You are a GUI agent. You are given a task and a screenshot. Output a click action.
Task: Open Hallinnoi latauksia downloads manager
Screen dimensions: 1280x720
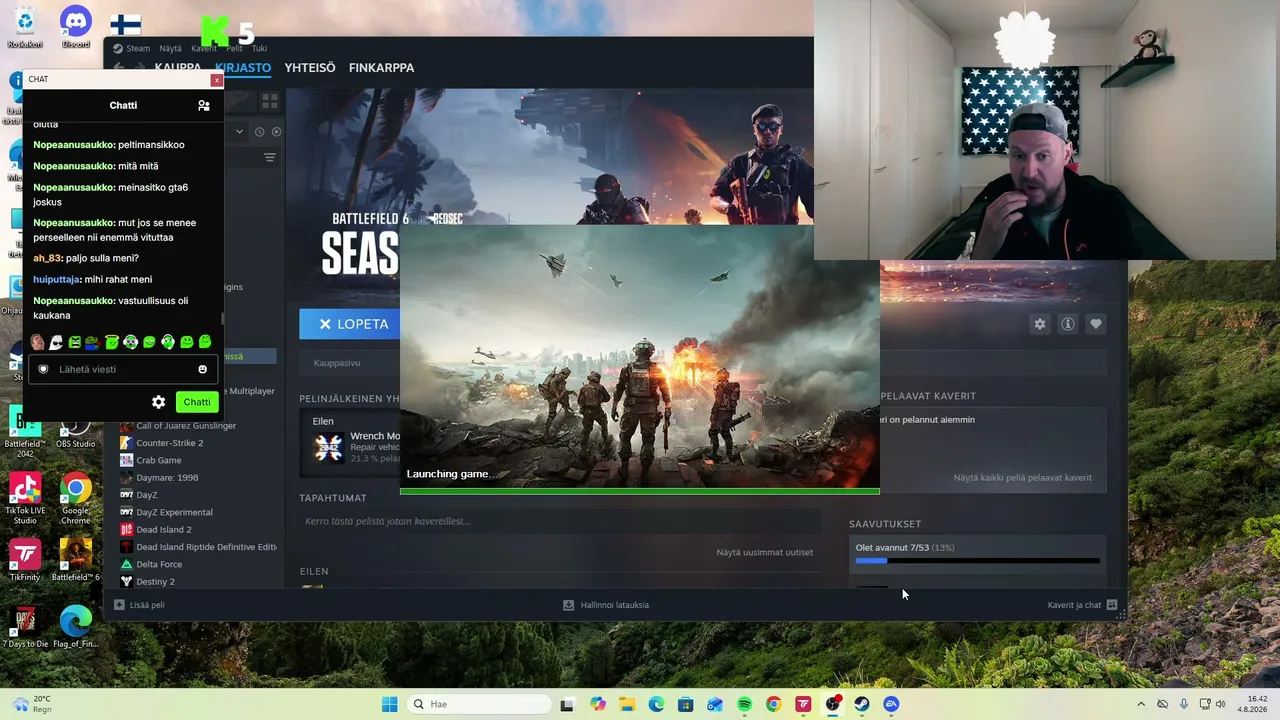[x=606, y=605]
